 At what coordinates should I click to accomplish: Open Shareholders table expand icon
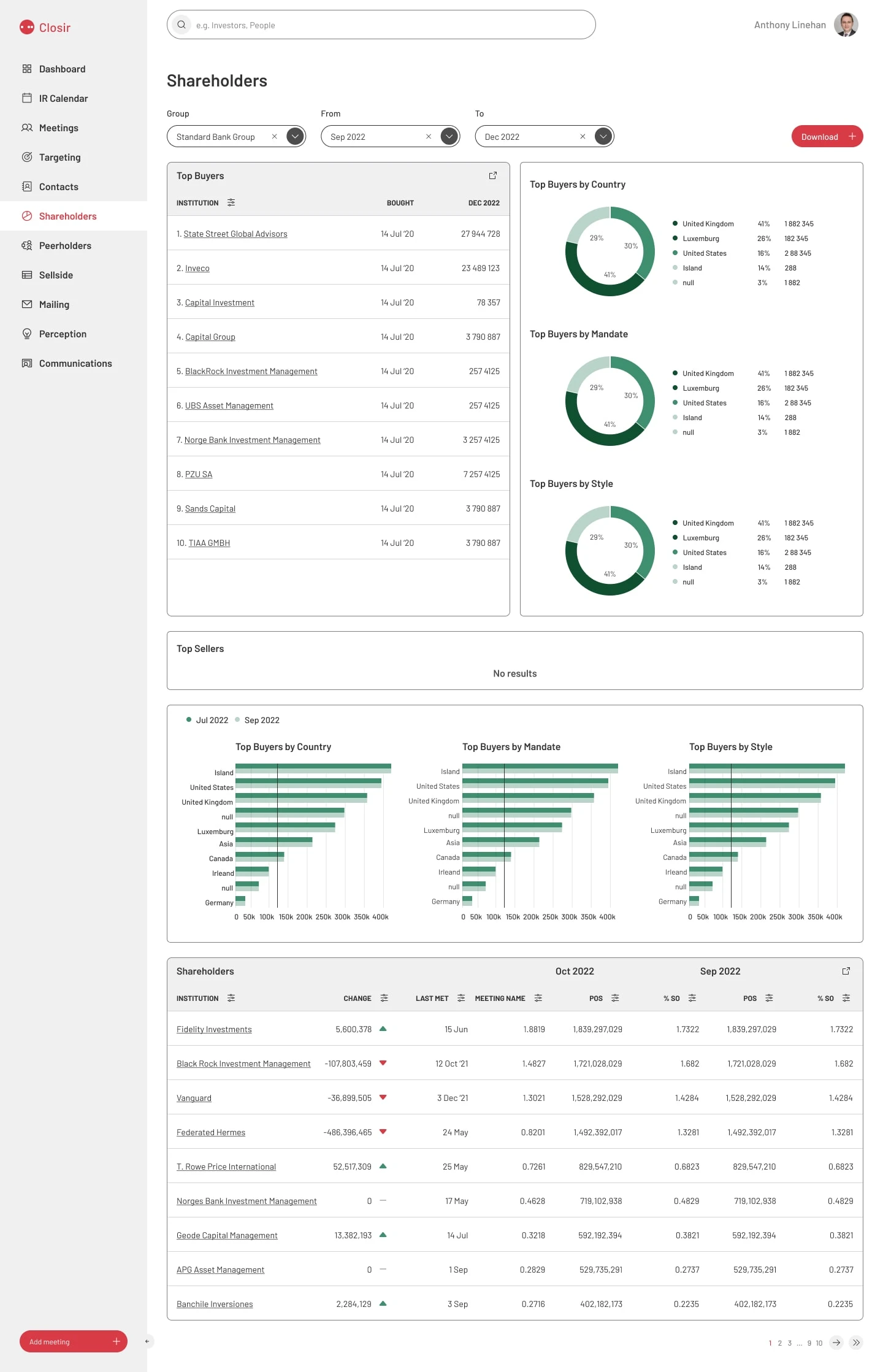tap(846, 971)
